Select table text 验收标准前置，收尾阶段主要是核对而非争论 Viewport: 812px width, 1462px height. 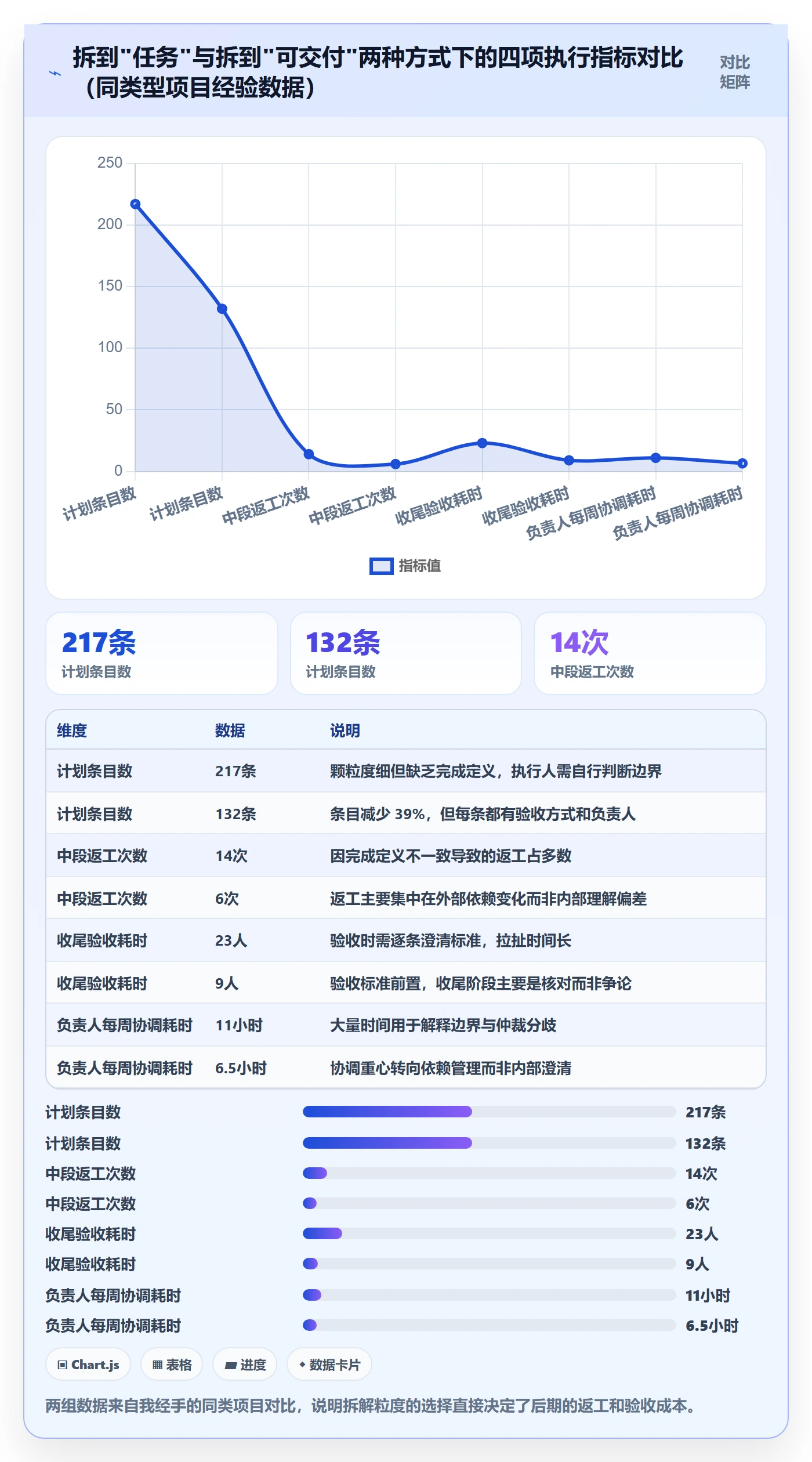(x=481, y=983)
